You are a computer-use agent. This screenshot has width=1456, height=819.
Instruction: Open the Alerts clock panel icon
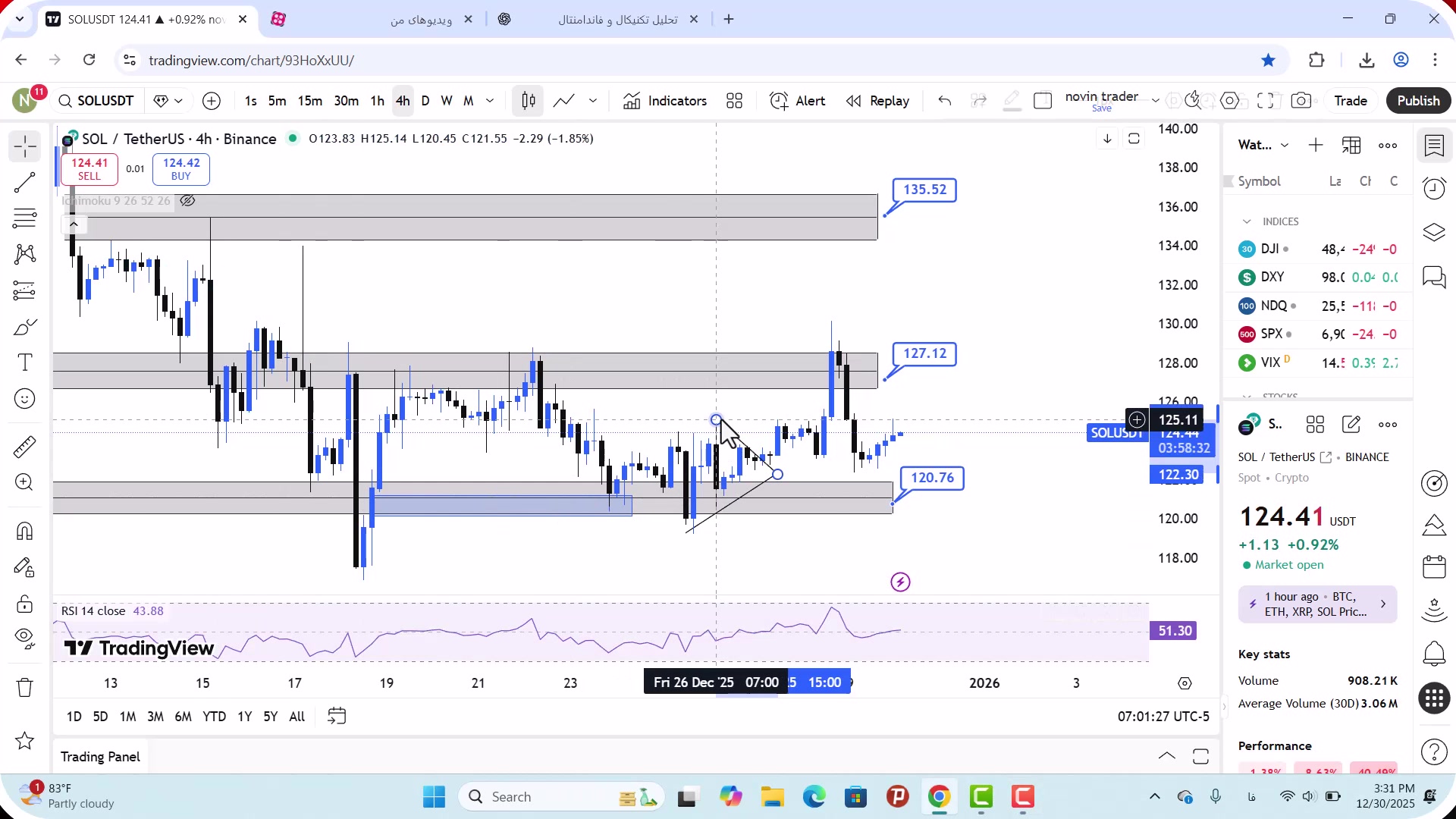1434,188
